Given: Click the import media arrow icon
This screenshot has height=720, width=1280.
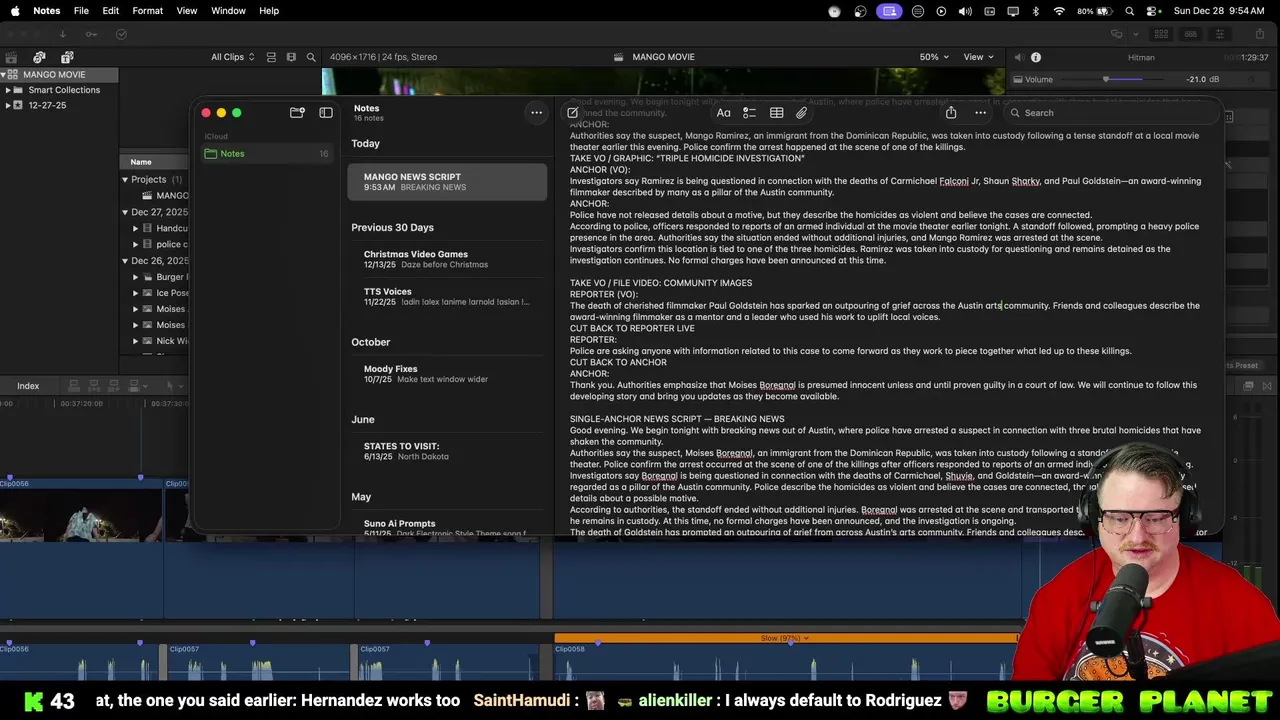Looking at the screenshot, I should pos(62,34).
